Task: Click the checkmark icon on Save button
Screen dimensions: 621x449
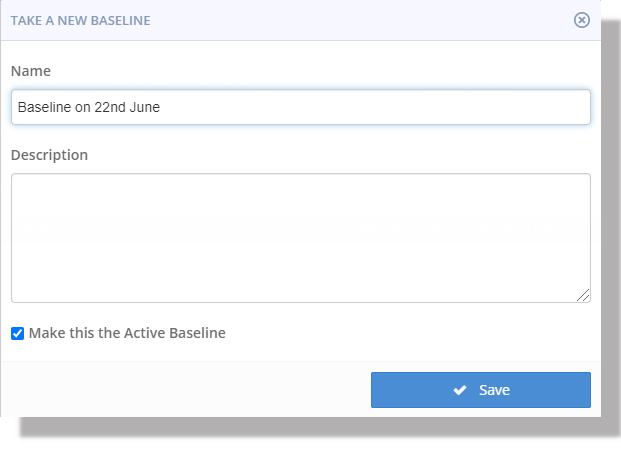Action: coord(460,390)
